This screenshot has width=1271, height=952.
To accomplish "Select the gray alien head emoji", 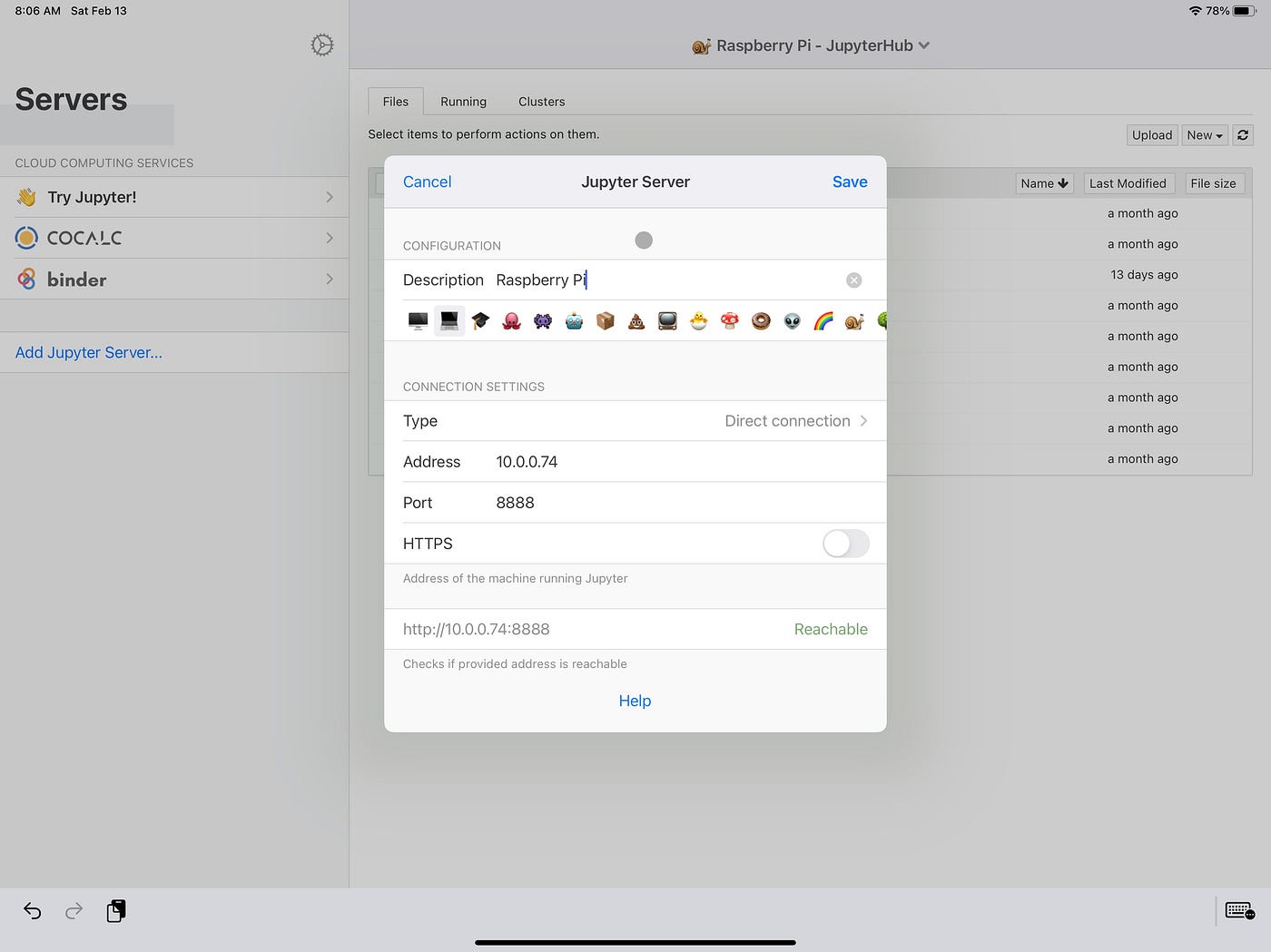I will (x=793, y=320).
